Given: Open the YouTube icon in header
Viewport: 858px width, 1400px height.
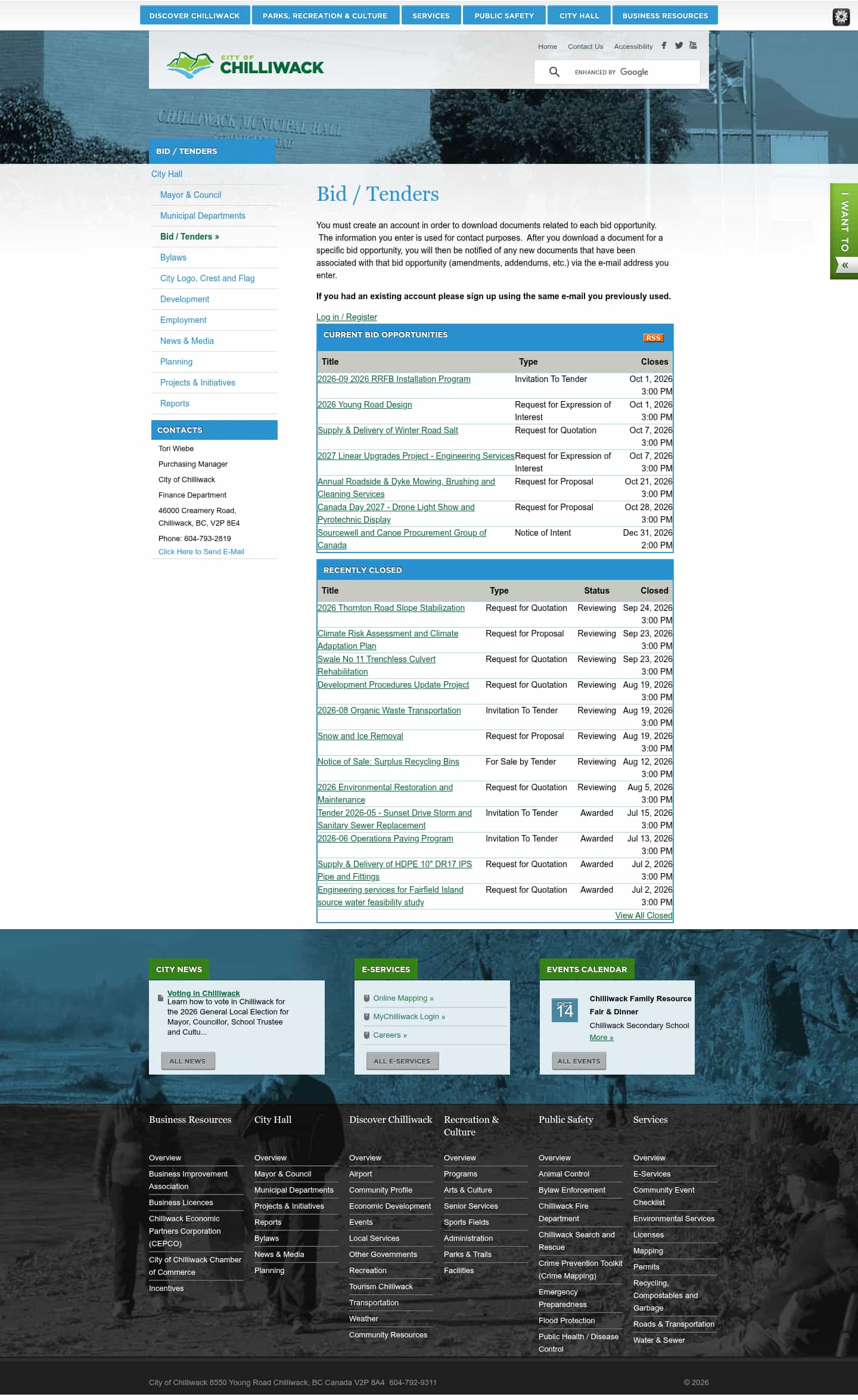Looking at the screenshot, I should click(693, 45).
